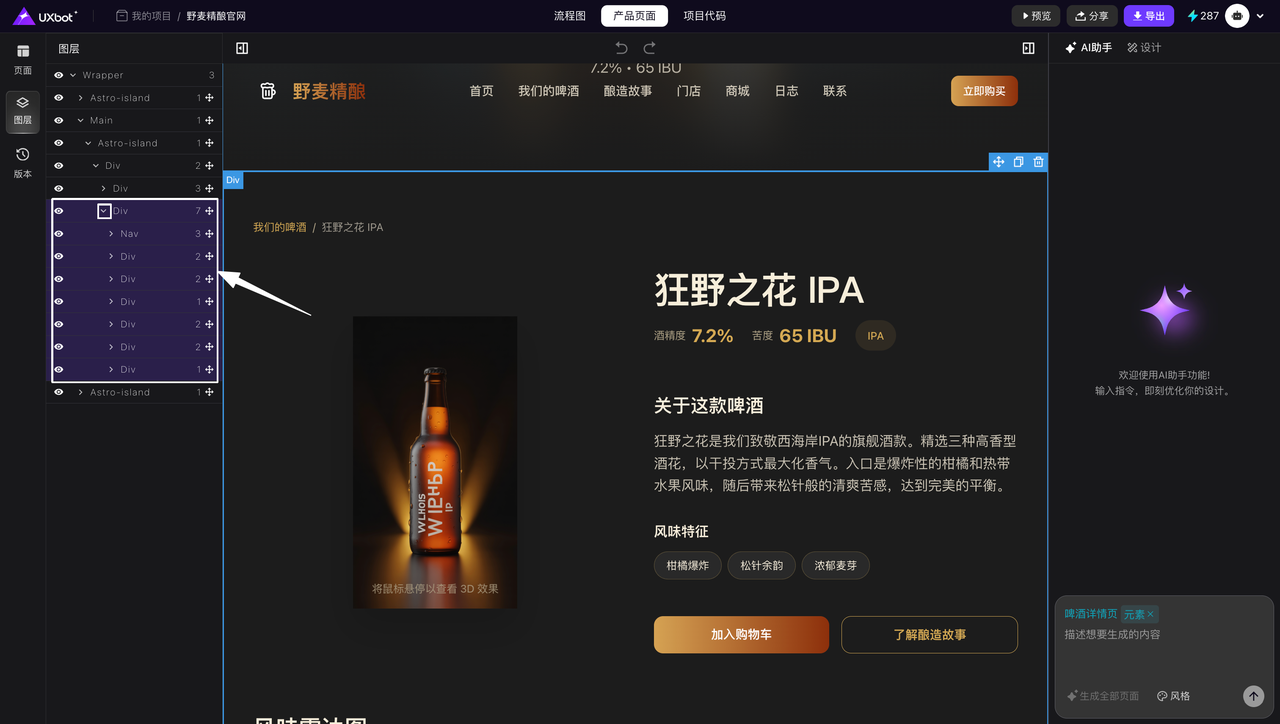Click the 预览 preview button
This screenshot has height=724, width=1280.
tap(1035, 16)
